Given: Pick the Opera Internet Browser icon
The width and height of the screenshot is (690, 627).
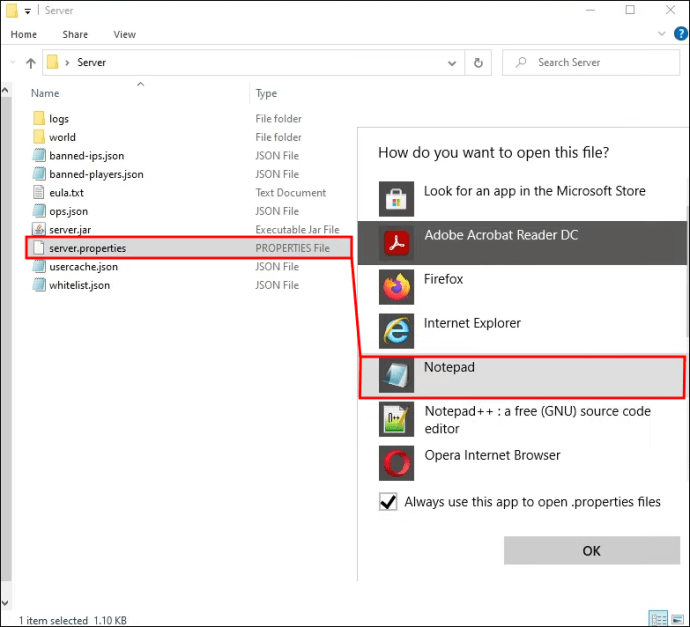Looking at the screenshot, I should click(x=397, y=463).
